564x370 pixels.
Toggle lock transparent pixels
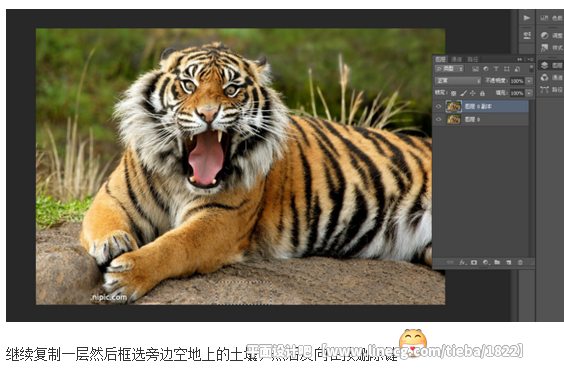click(454, 93)
